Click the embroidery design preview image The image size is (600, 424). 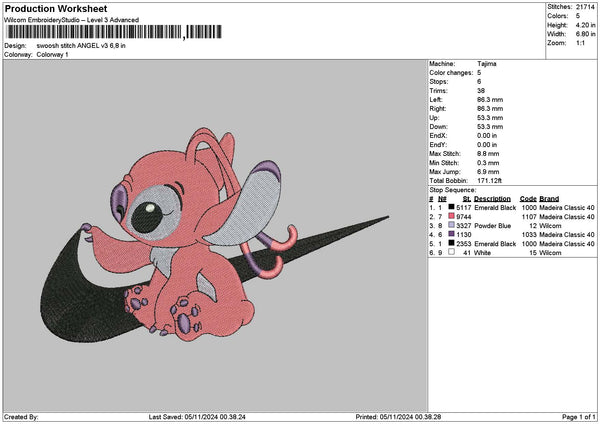coord(215,235)
